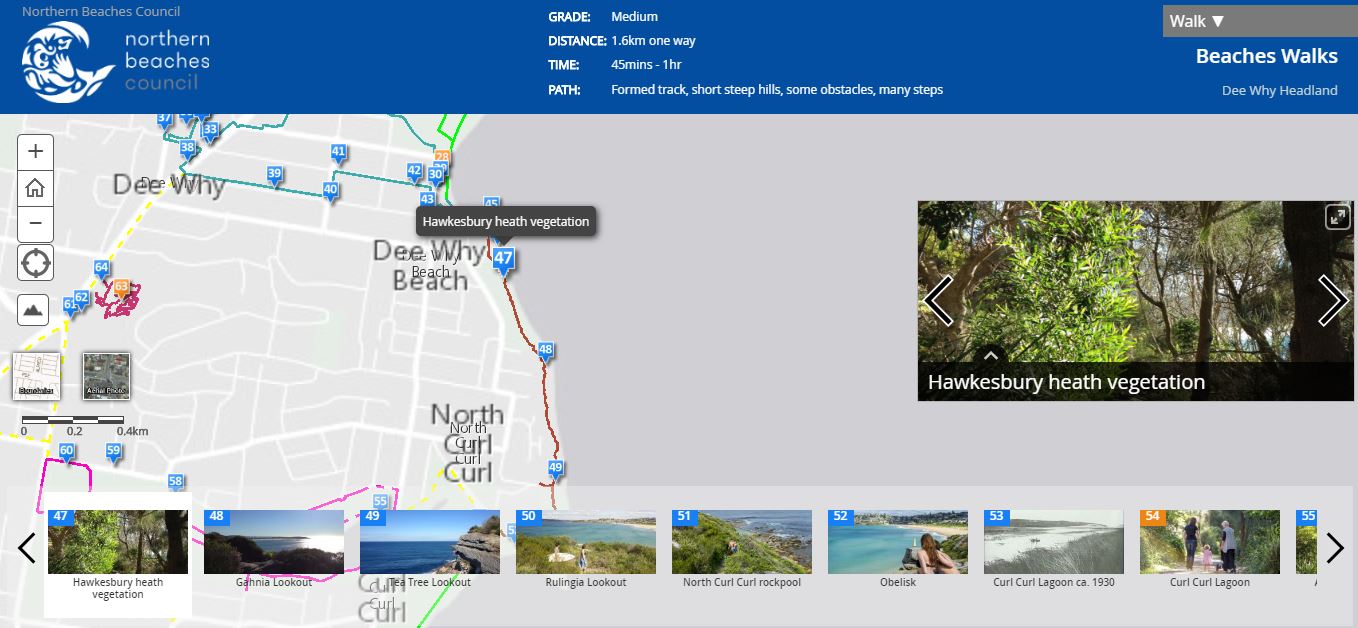This screenshot has width=1358, height=628.
Task: Select map marker 38
Action: [x=187, y=150]
